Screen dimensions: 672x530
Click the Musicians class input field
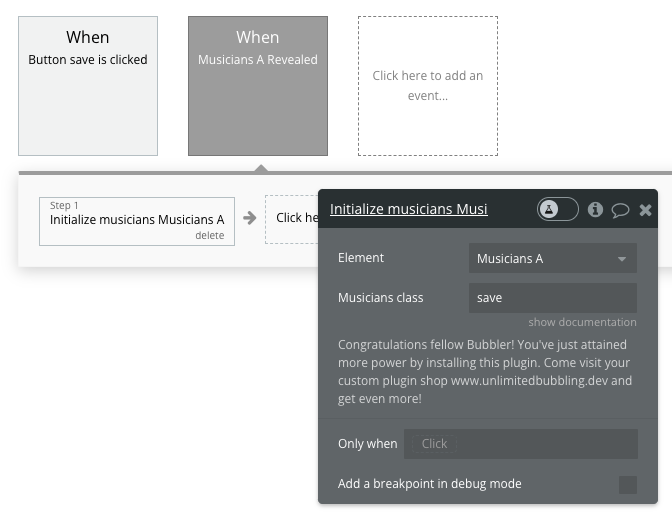pos(552,298)
